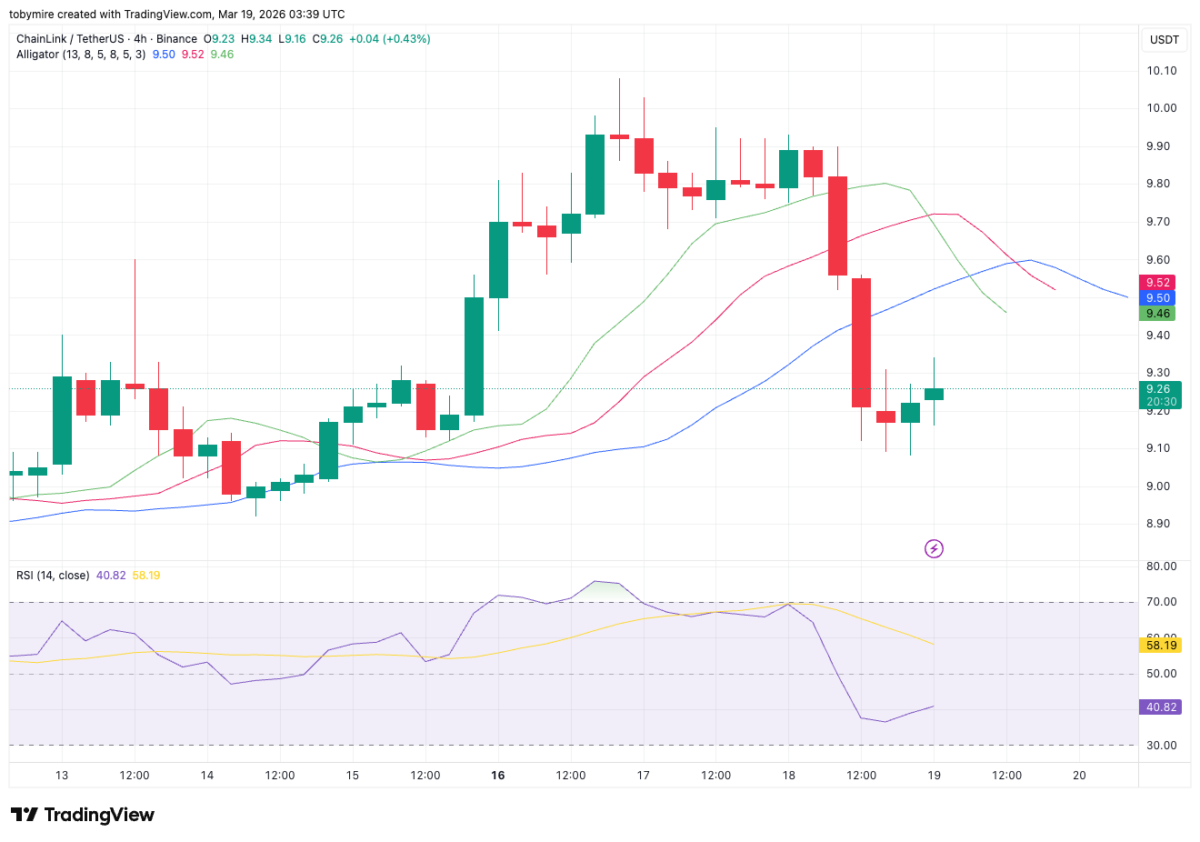Screen dimensions: 1200x842
Task: Click the current price 9.26 countdown label
Action: [1160, 395]
